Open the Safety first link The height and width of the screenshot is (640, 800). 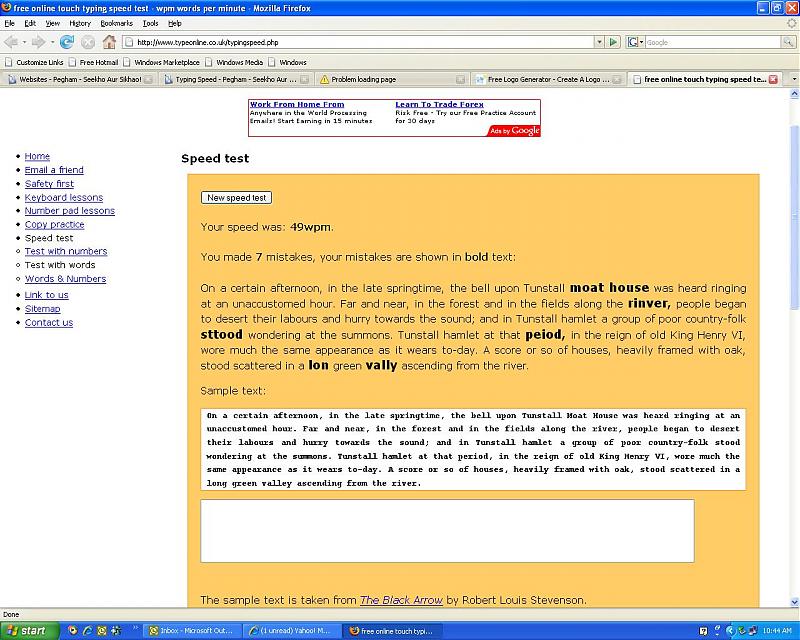49,184
